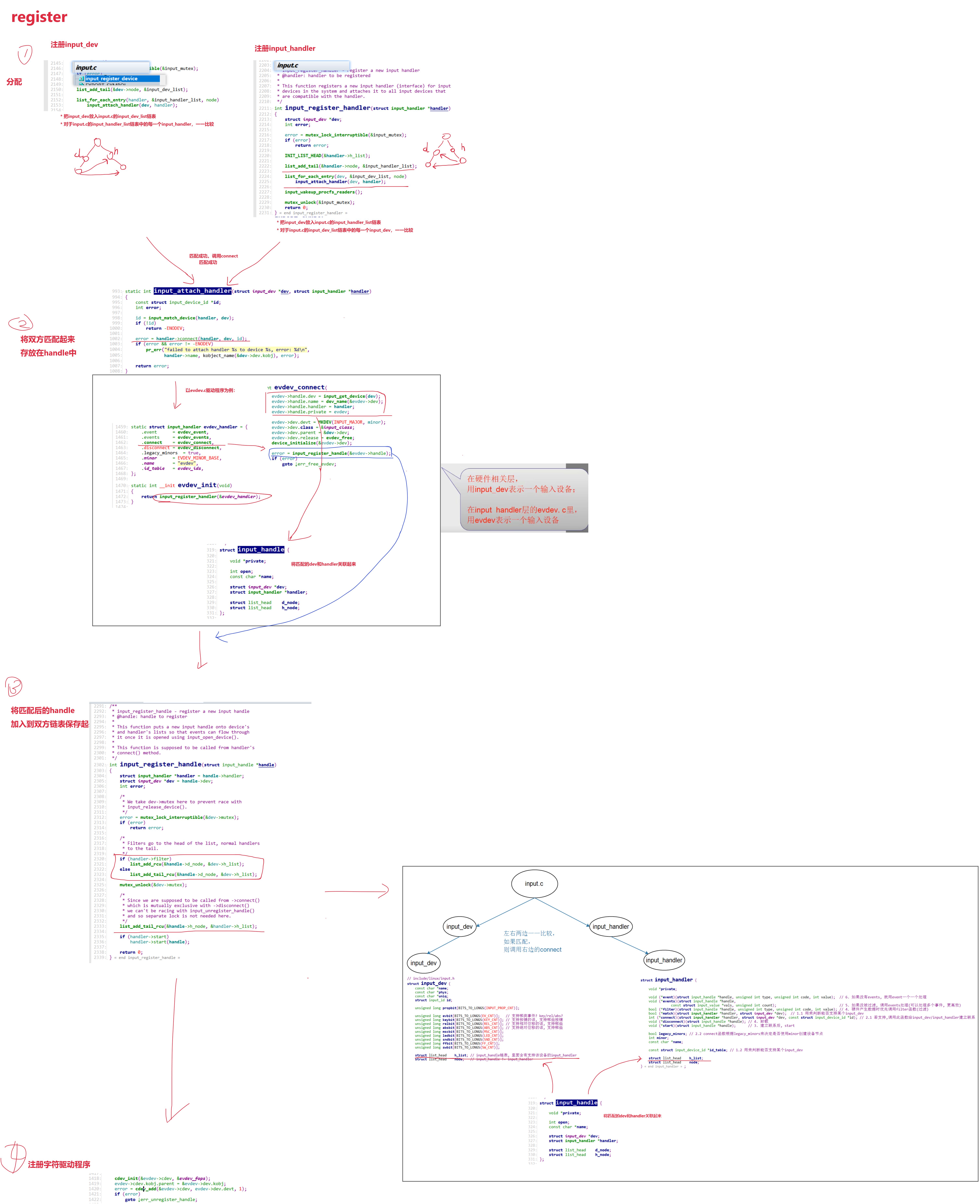Click the line 2333 list_add_tail_rcu h_node statement
This screenshot has height=1204, width=980.
tap(188, 926)
